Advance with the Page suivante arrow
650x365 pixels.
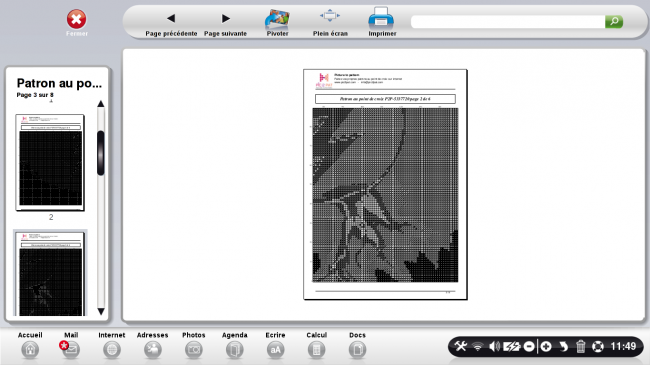pyautogui.click(x=225, y=23)
